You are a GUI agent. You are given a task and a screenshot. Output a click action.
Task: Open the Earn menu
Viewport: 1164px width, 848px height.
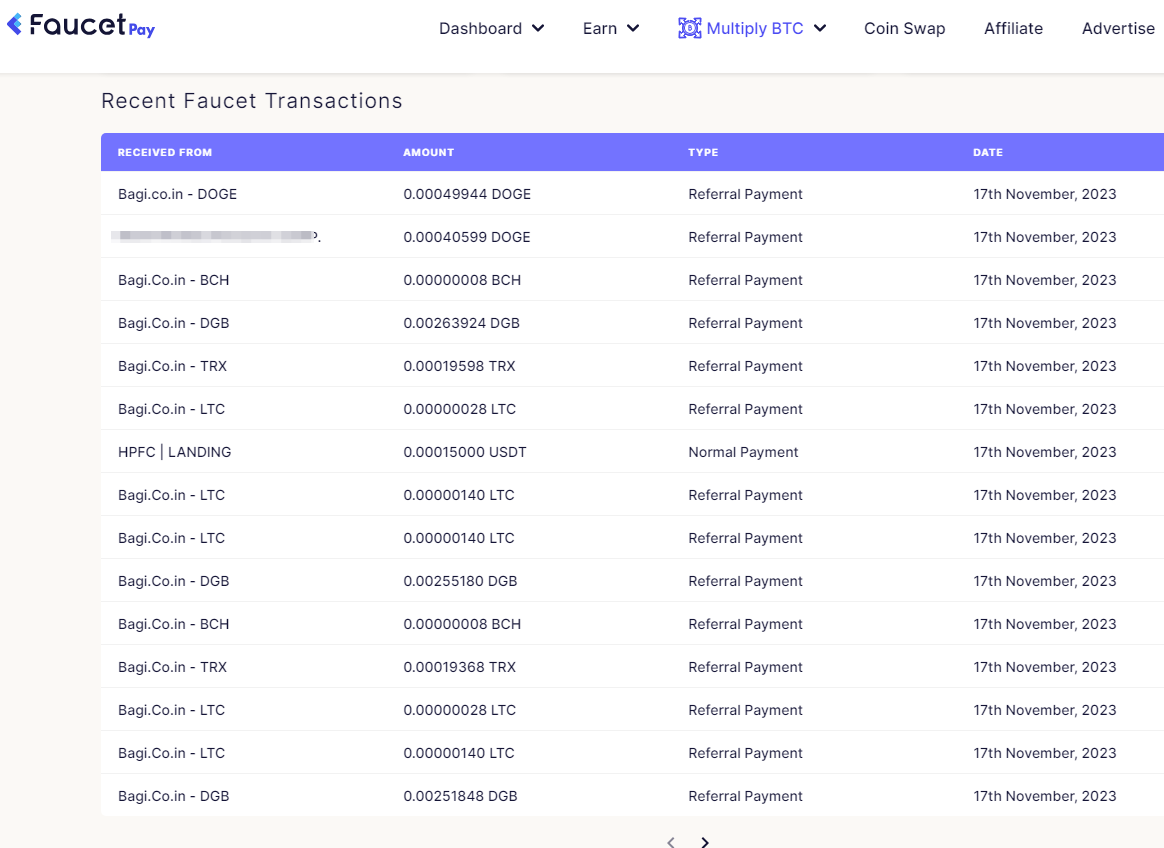(611, 28)
